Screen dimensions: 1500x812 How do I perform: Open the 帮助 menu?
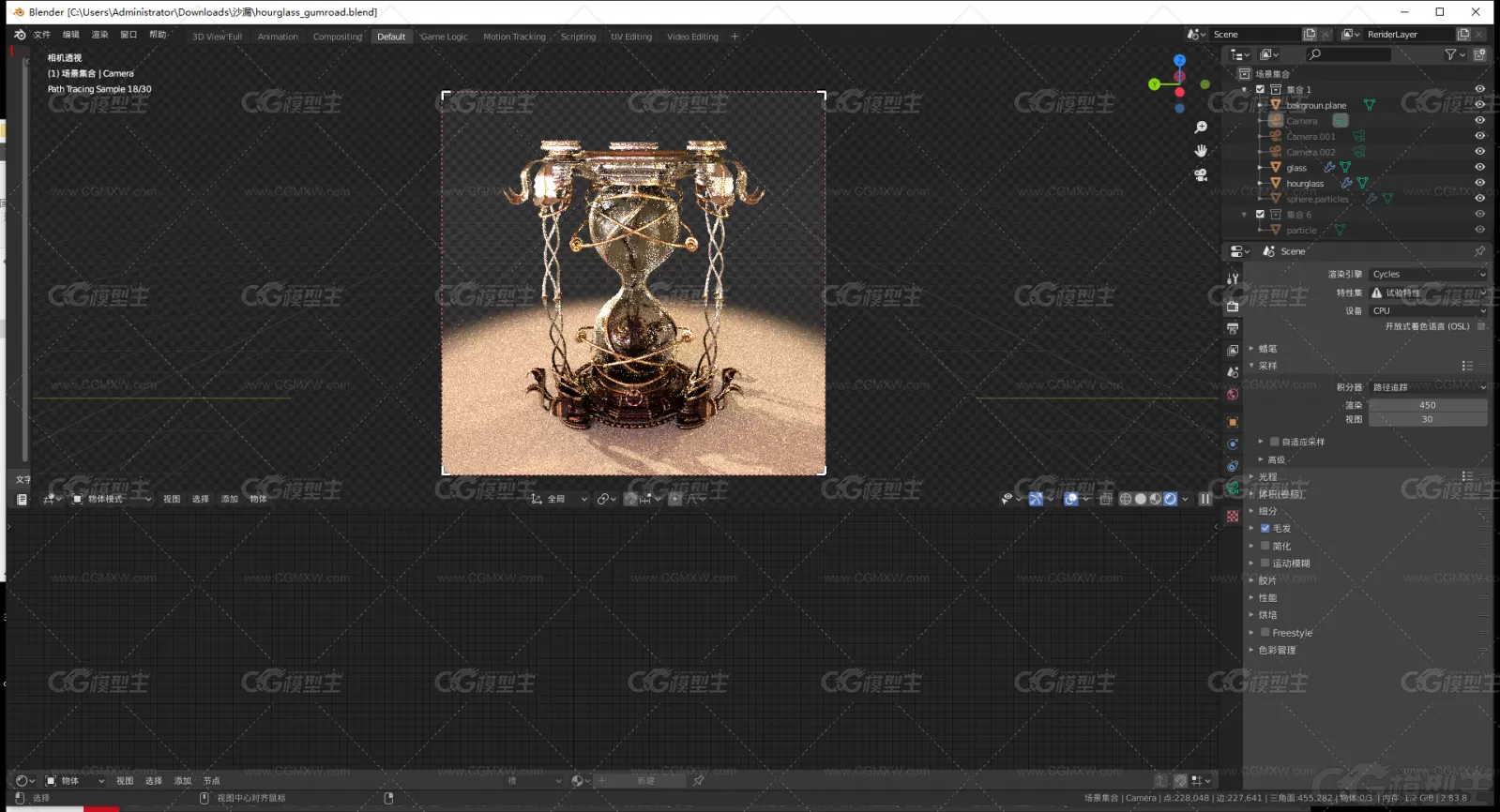[158, 35]
